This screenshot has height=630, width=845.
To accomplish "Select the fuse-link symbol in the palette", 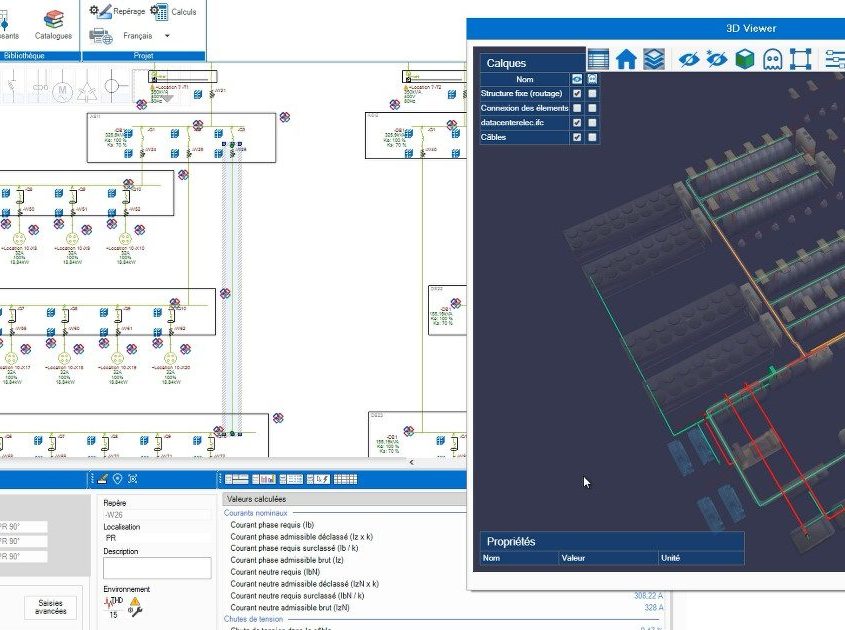I will (40, 87).
